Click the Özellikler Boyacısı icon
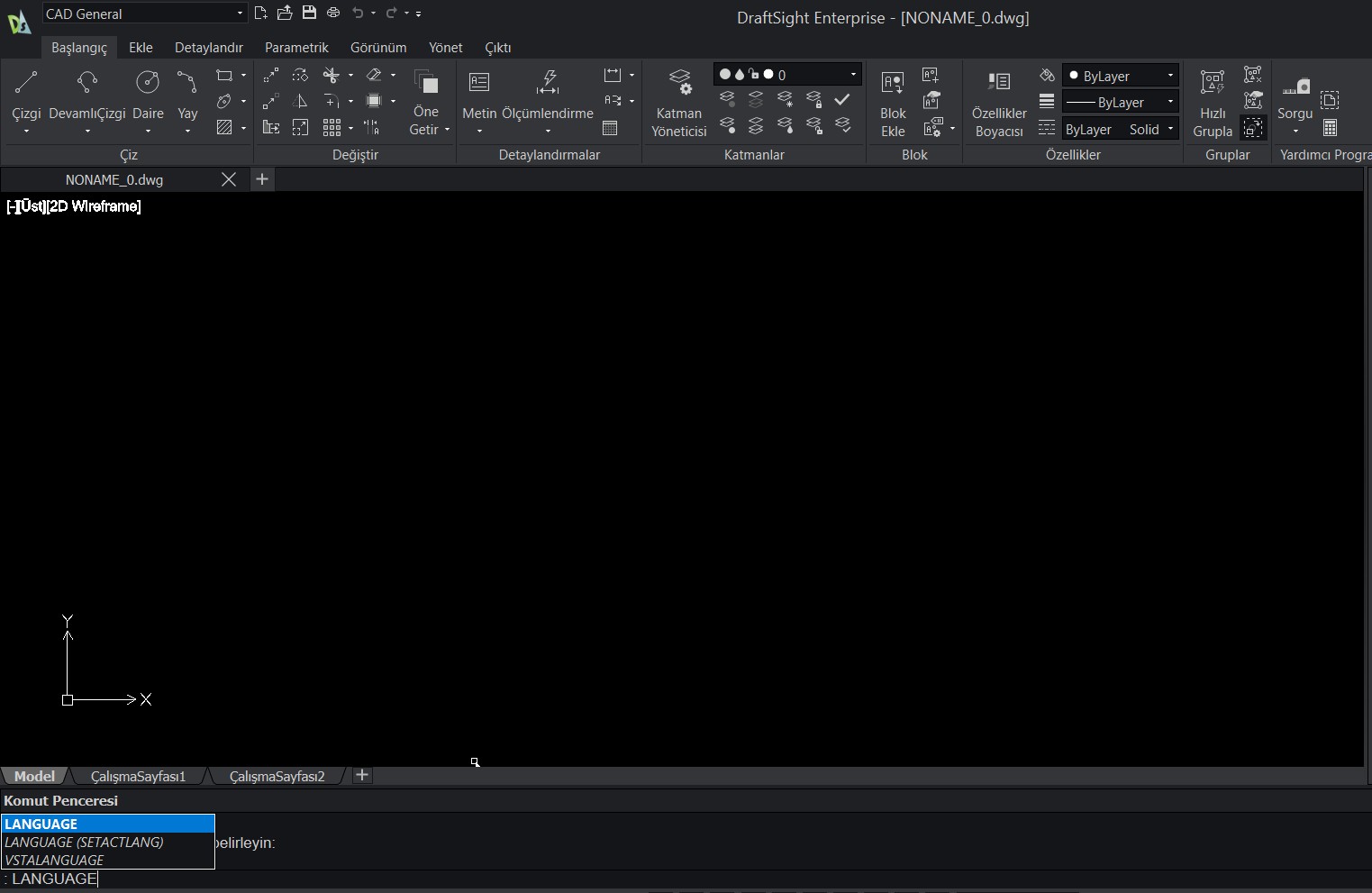This screenshot has width=1372, height=893. coord(999,84)
